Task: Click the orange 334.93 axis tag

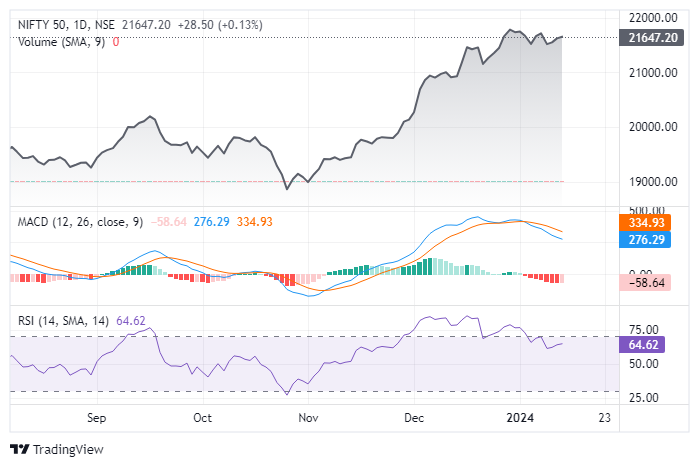Action: [645, 222]
